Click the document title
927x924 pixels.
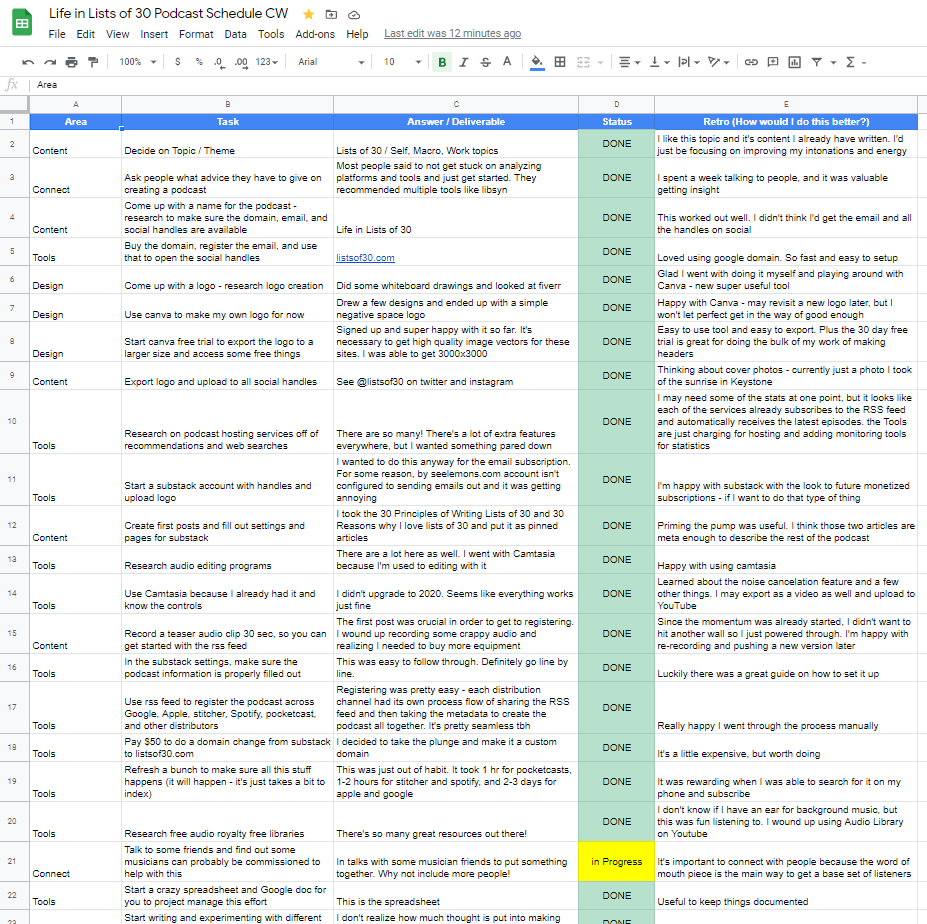coord(168,14)
